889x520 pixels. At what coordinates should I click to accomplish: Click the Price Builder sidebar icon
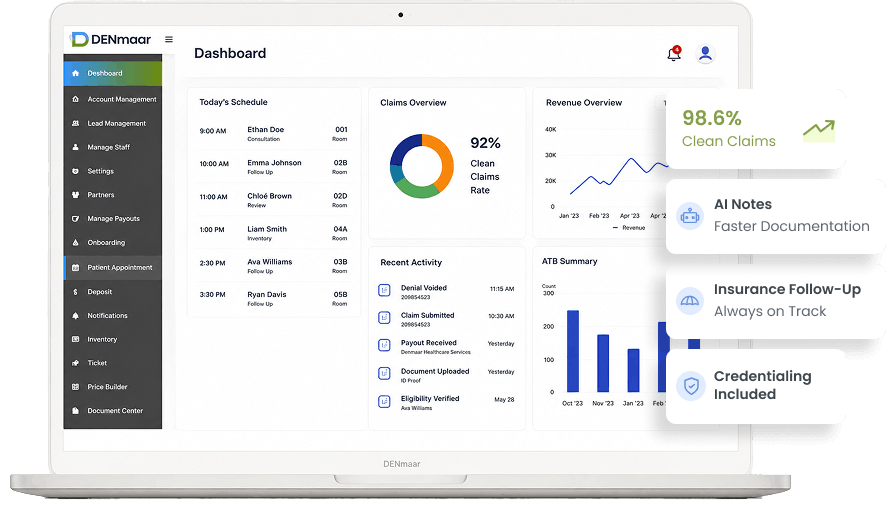coord(75,387)
